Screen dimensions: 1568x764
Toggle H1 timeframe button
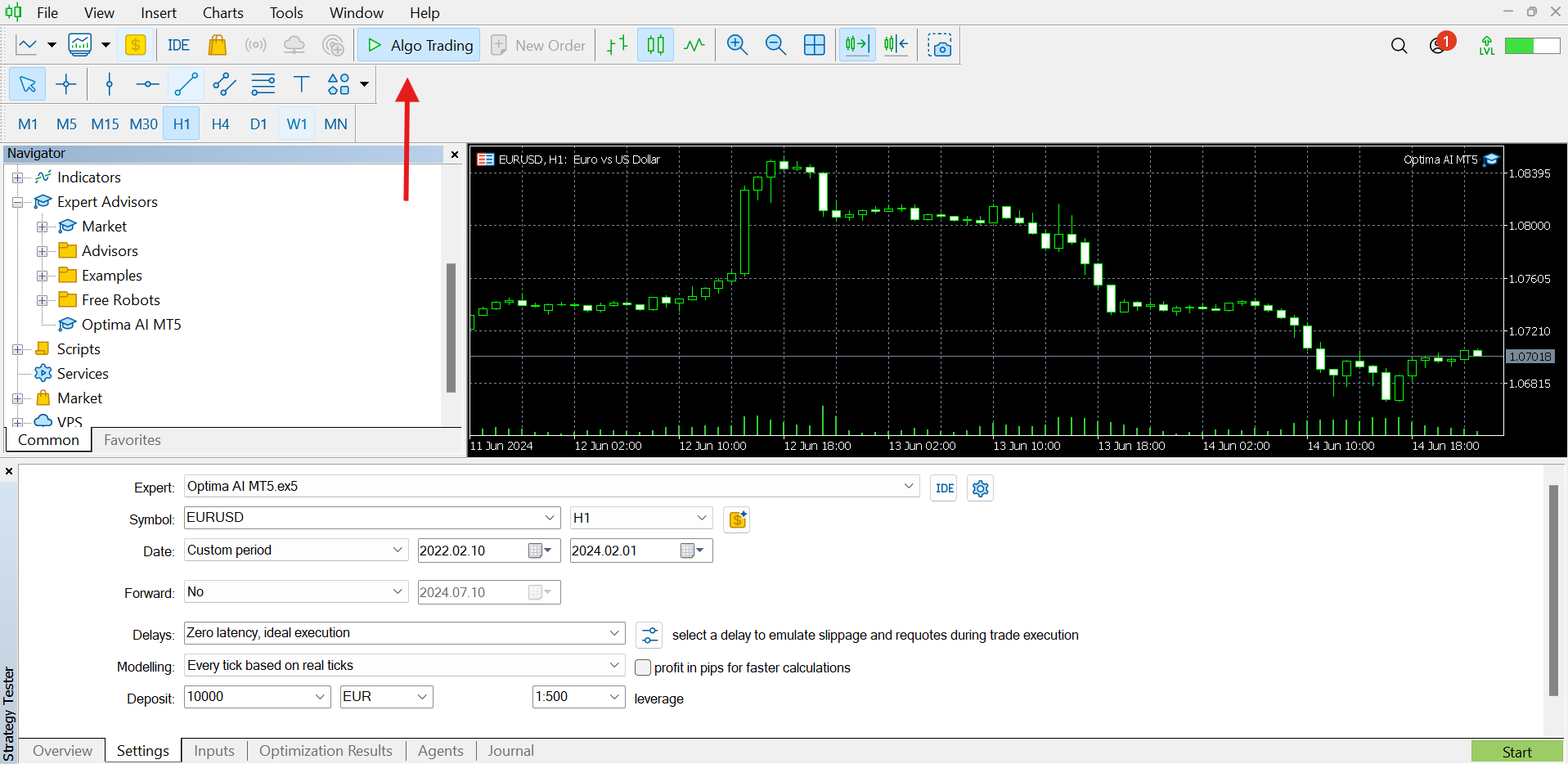[182, 124]
